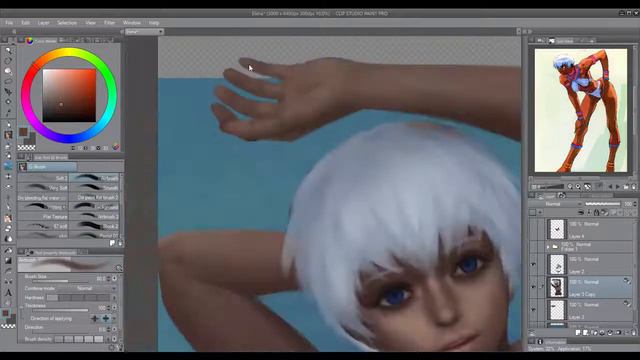Select the Eyedropper tool in left toolbar
The image size is (640, 360).
click(x=8, y=113)
